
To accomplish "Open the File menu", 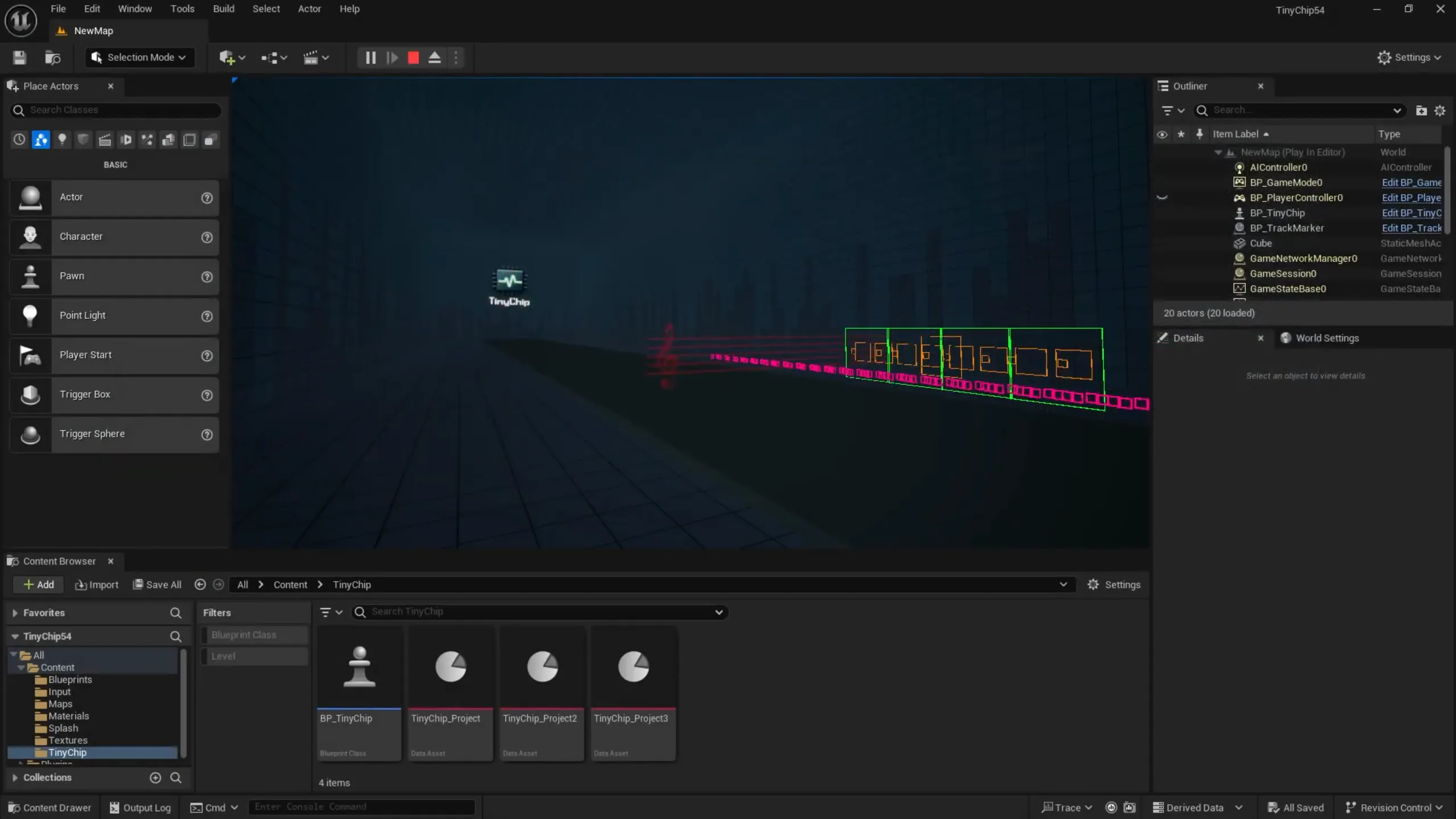I will click(x=58, y=9).
